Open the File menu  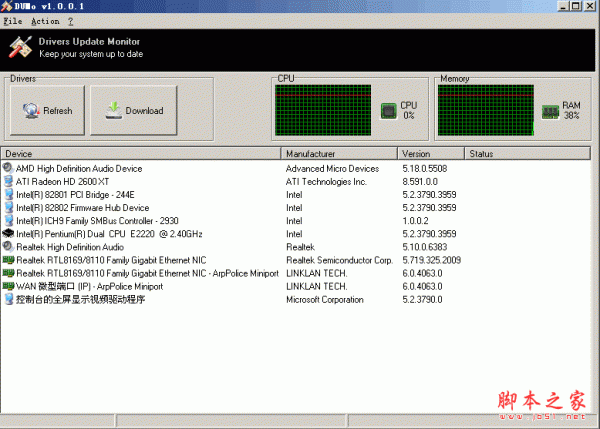click(13, 21)
